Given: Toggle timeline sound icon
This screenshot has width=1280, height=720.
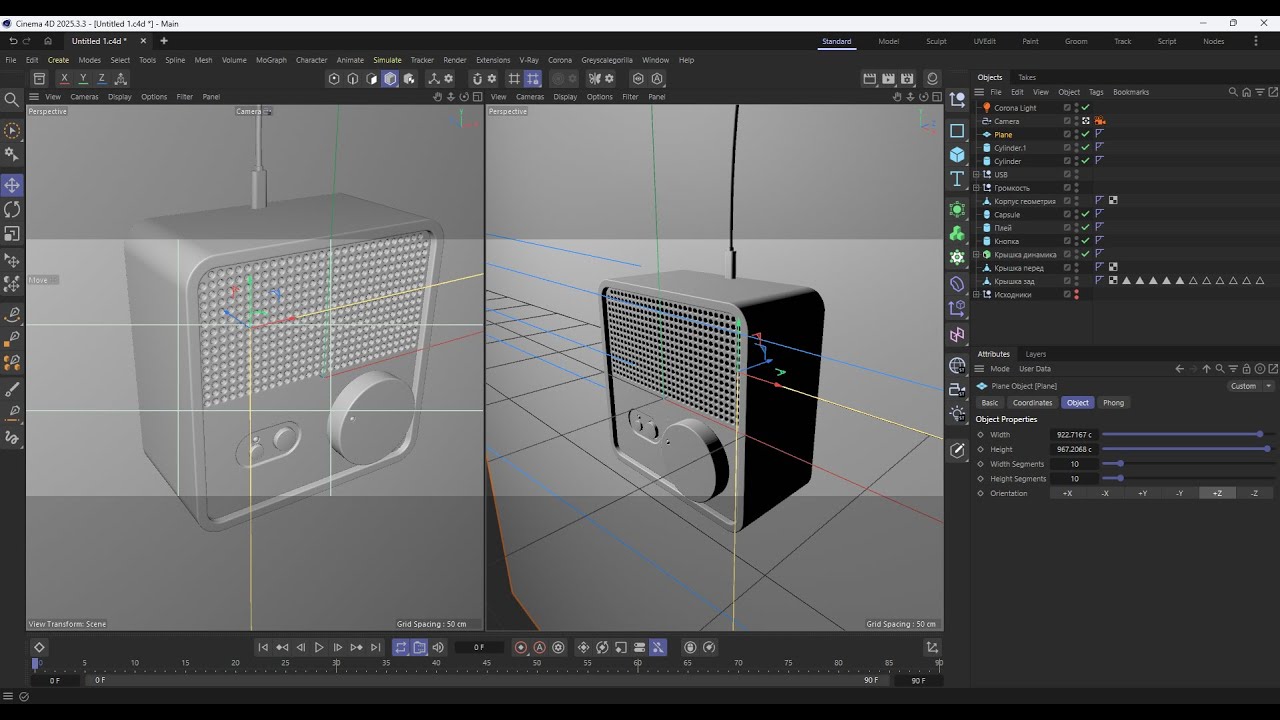Looking at the screenshot, I should point(438,647).
